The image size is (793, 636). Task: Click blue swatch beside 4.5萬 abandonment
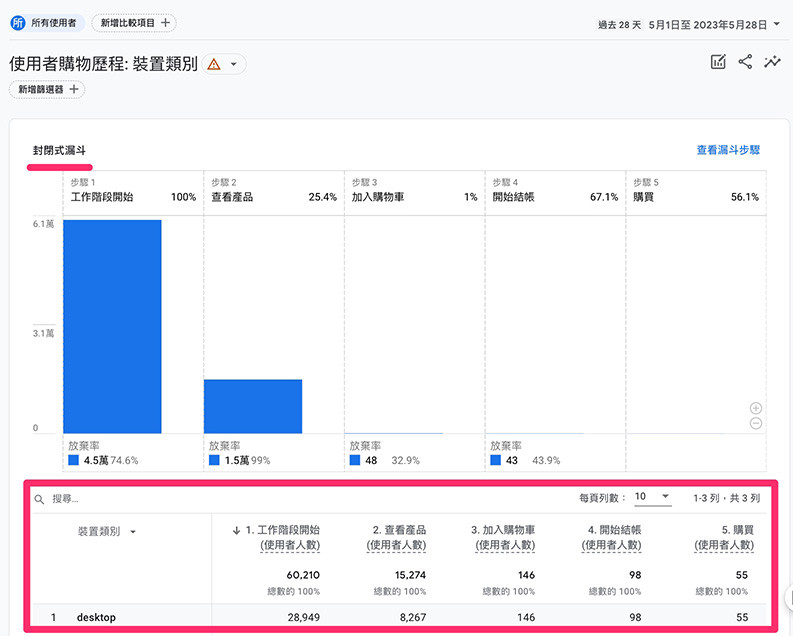(73, 460)
